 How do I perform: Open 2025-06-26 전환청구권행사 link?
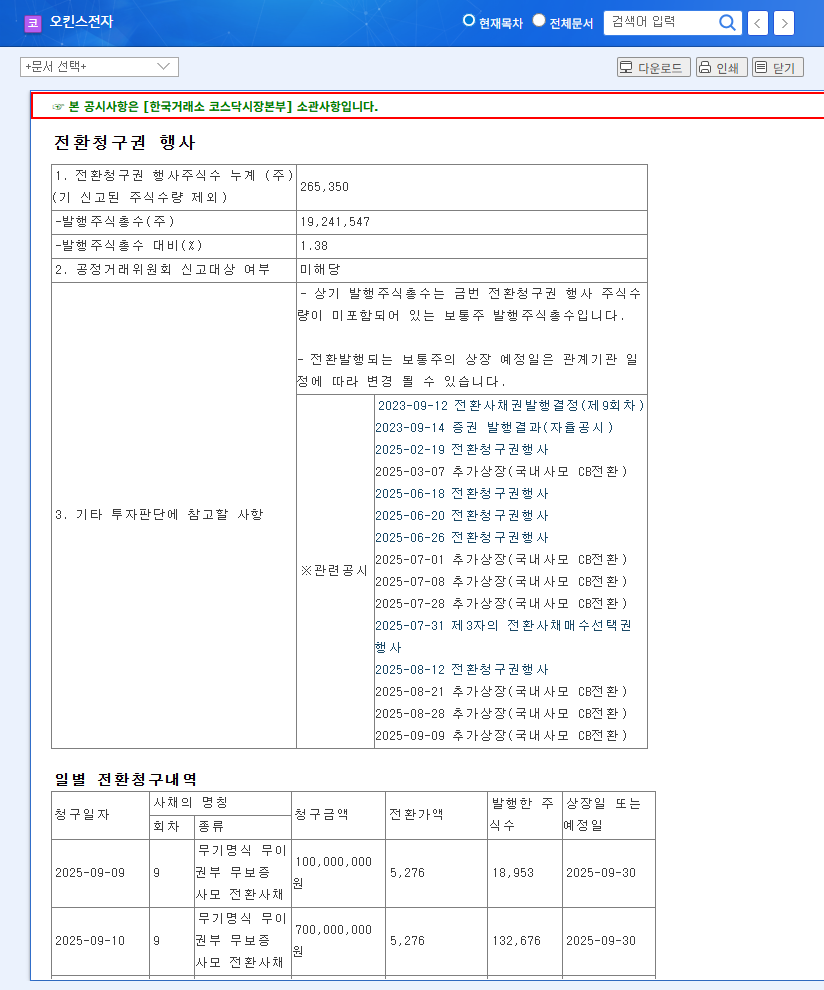click(x=462, y=538)
